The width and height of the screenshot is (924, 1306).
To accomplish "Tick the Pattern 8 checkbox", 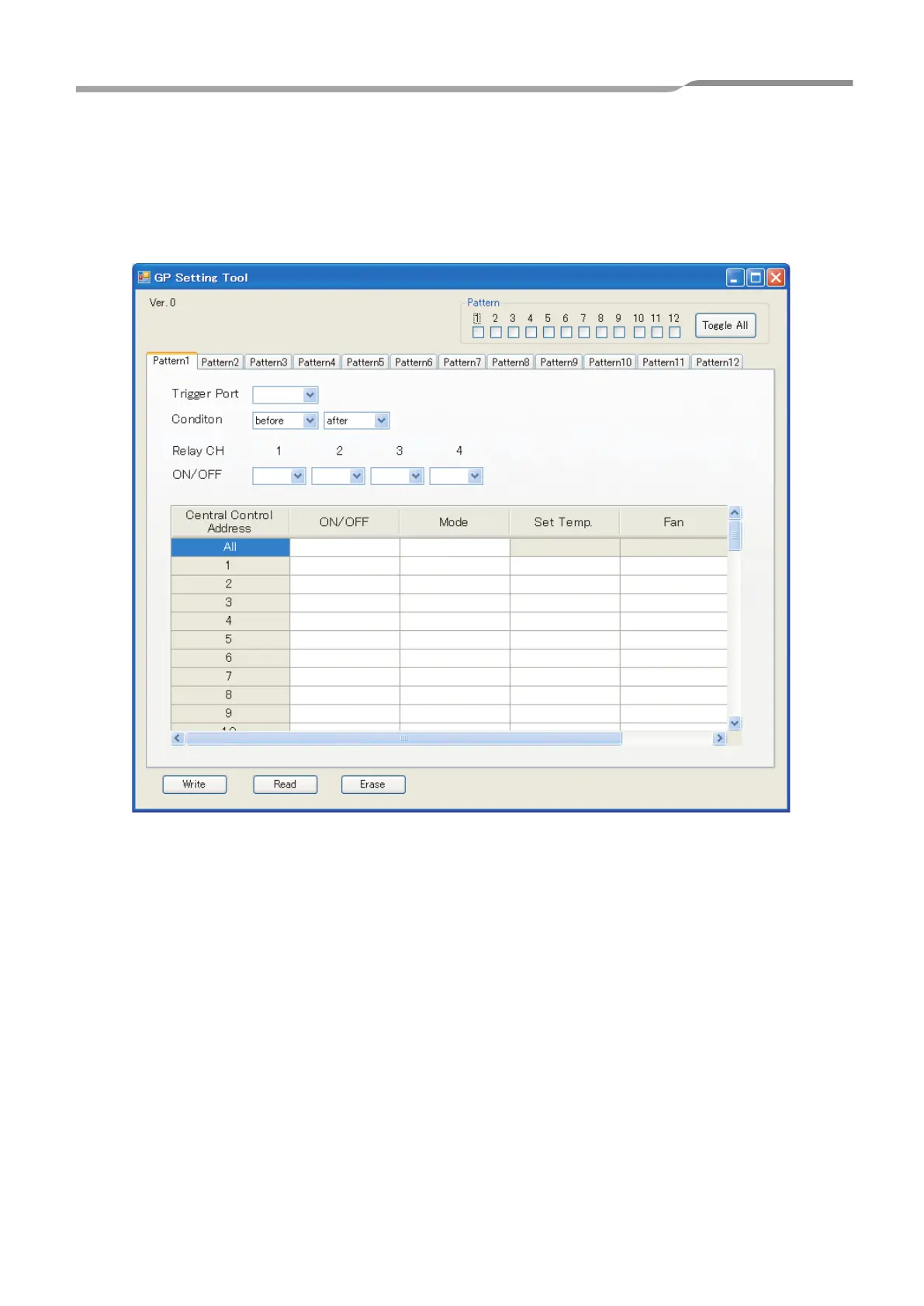I will 601,332.
